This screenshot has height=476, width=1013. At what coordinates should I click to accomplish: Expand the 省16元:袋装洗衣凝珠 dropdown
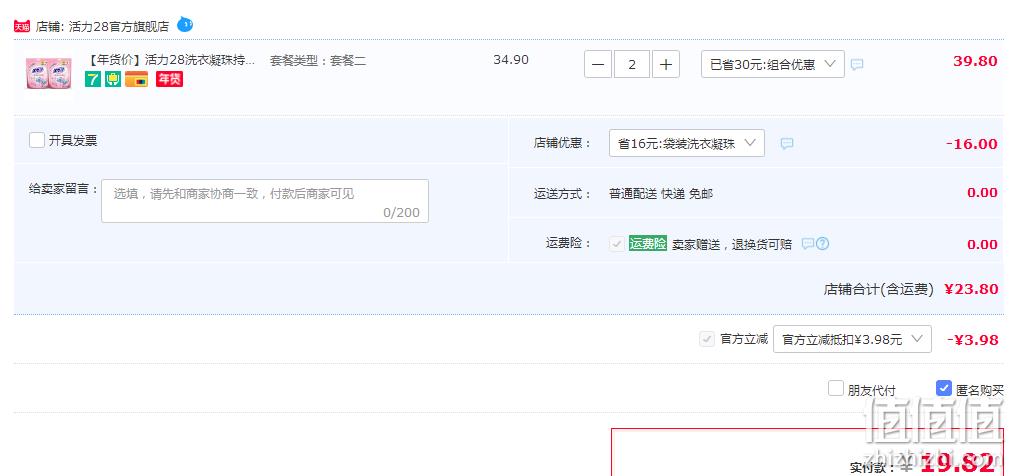(x=687, y=143)
